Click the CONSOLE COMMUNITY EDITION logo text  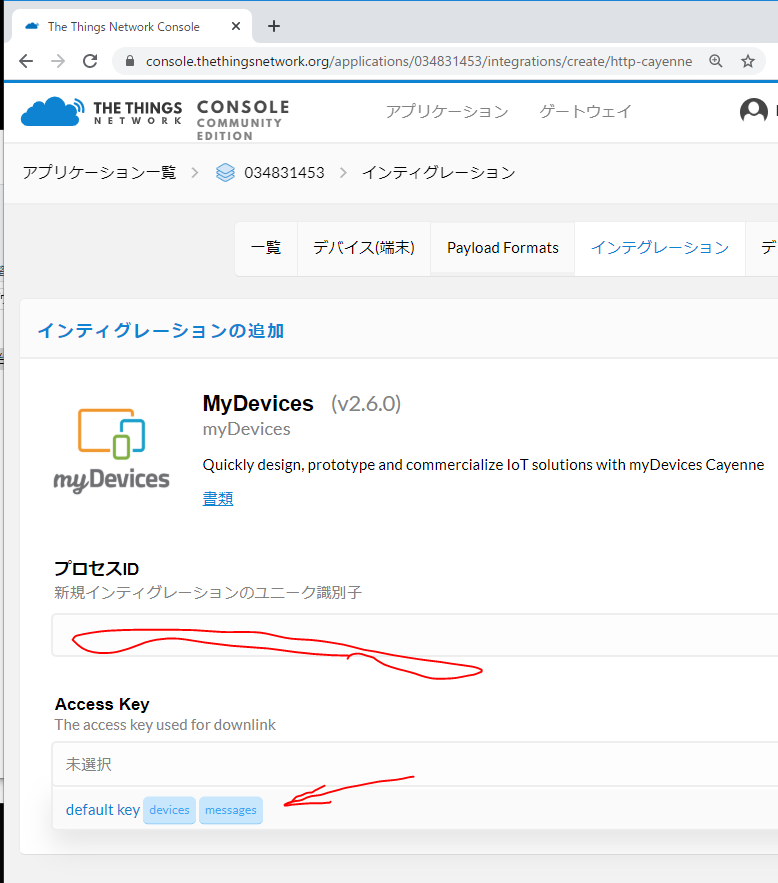[x=243, y=120]
